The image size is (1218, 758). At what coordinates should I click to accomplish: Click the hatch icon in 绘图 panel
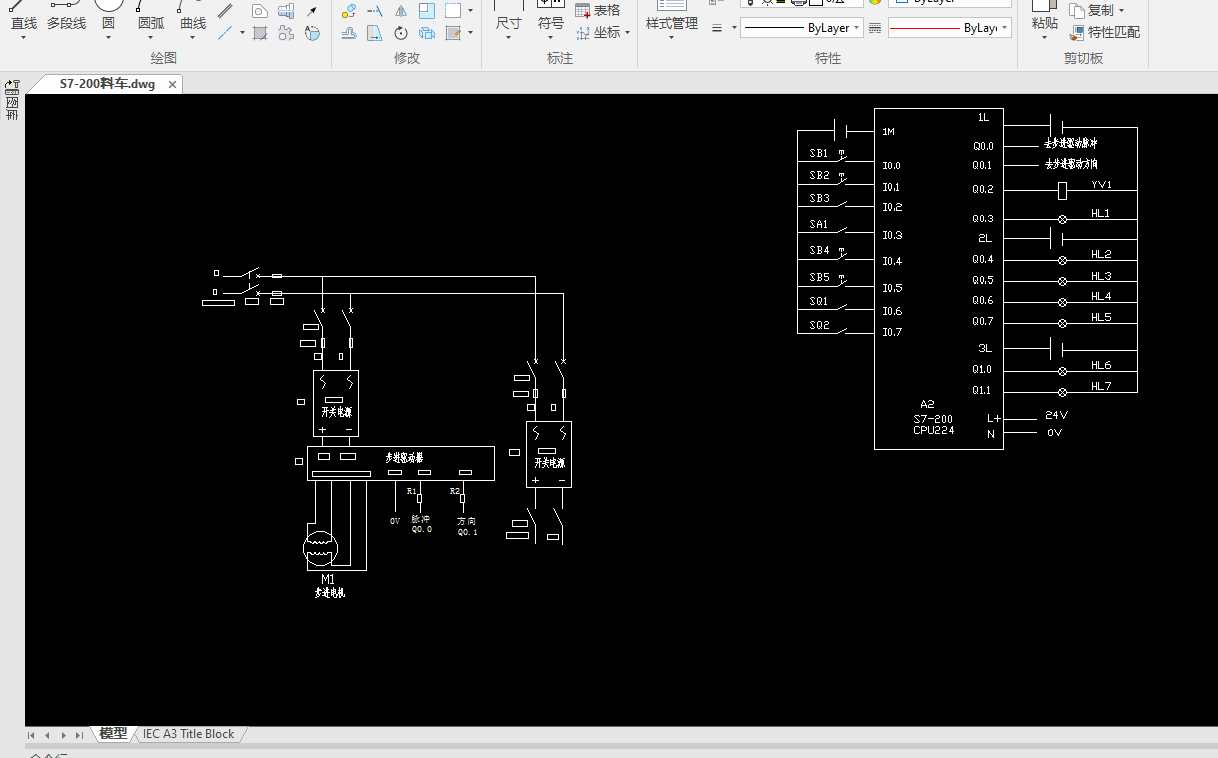(260, 33)
